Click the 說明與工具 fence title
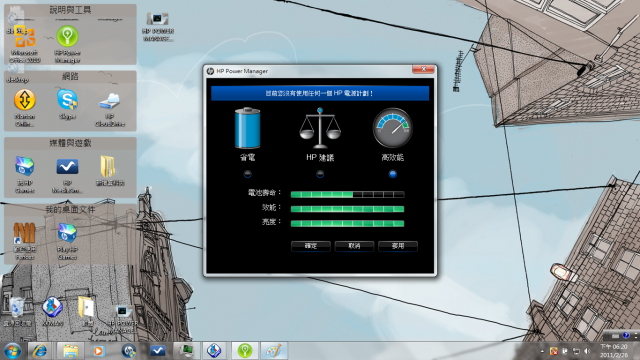 point(70,9)
